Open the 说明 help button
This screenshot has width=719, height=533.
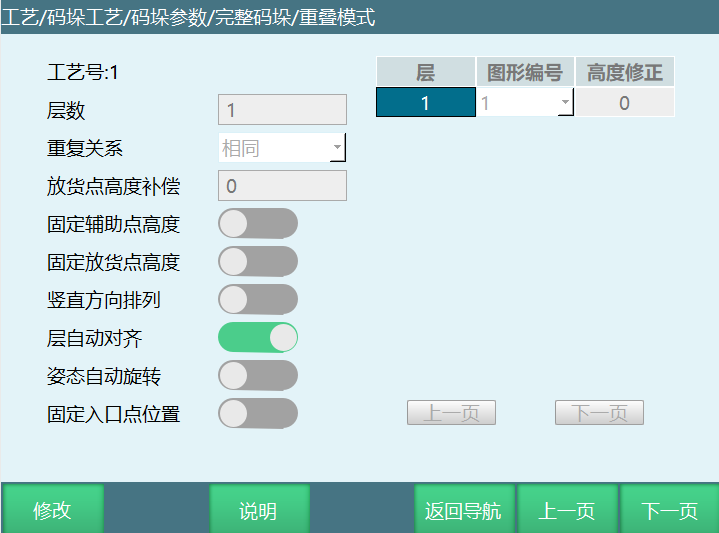point(258,510)
